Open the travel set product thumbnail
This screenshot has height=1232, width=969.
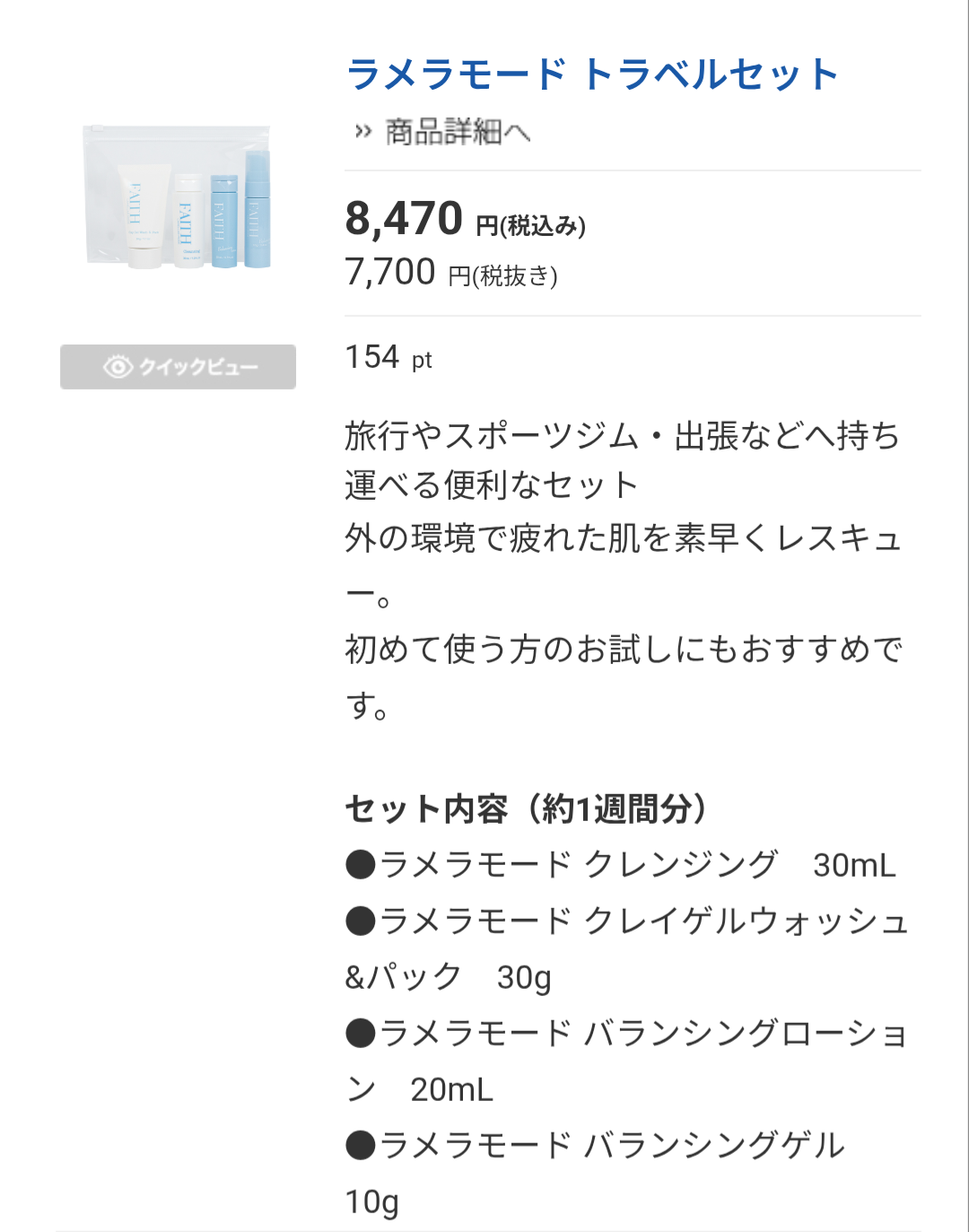click(178, 197)
